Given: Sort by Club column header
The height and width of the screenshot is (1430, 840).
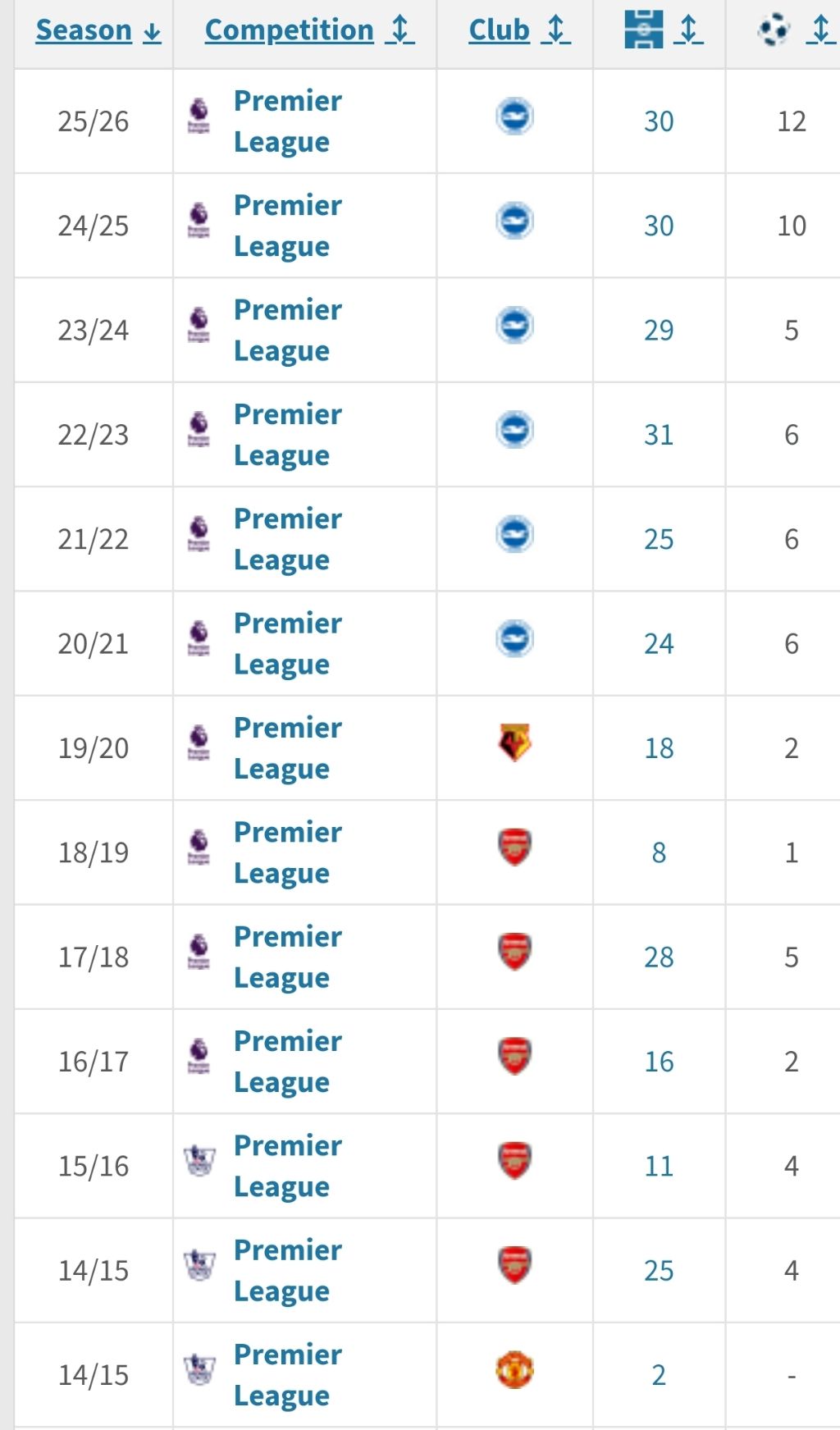Looking at the screenshot, I should [x=519, y=30].
